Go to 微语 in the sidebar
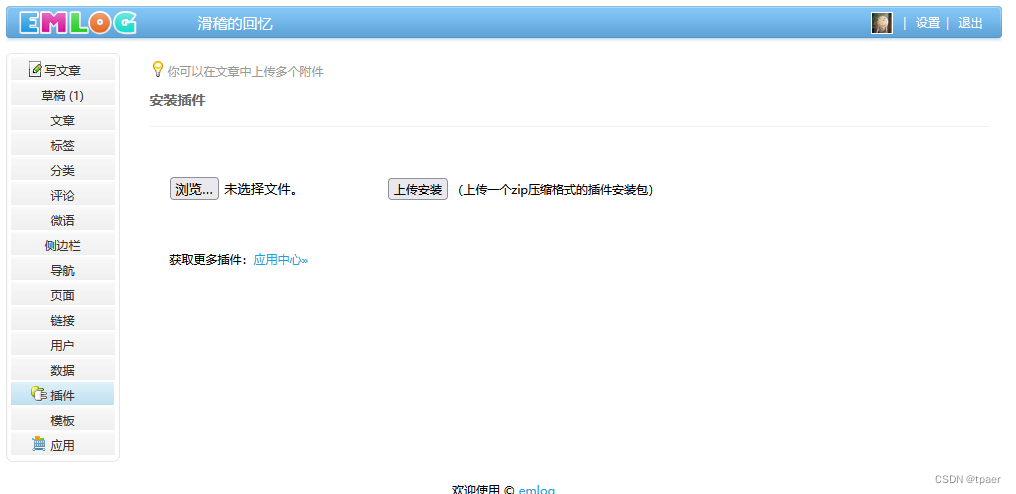The image size is (1016, 494). pyautogui.click(x=63, y=220)
